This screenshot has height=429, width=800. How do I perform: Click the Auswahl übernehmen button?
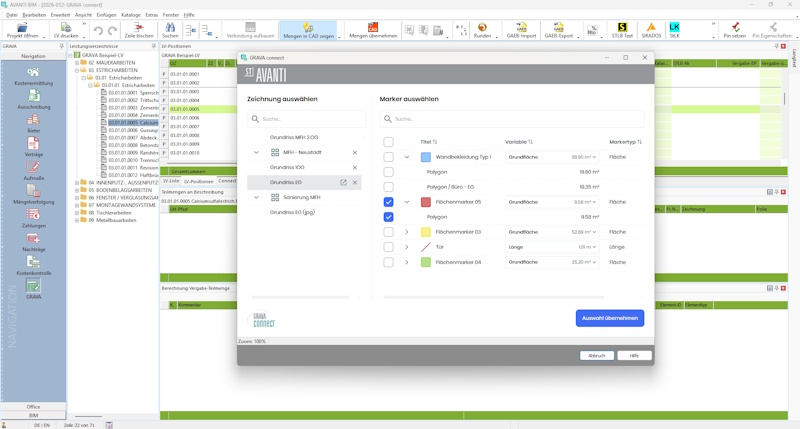click(610, 318)
